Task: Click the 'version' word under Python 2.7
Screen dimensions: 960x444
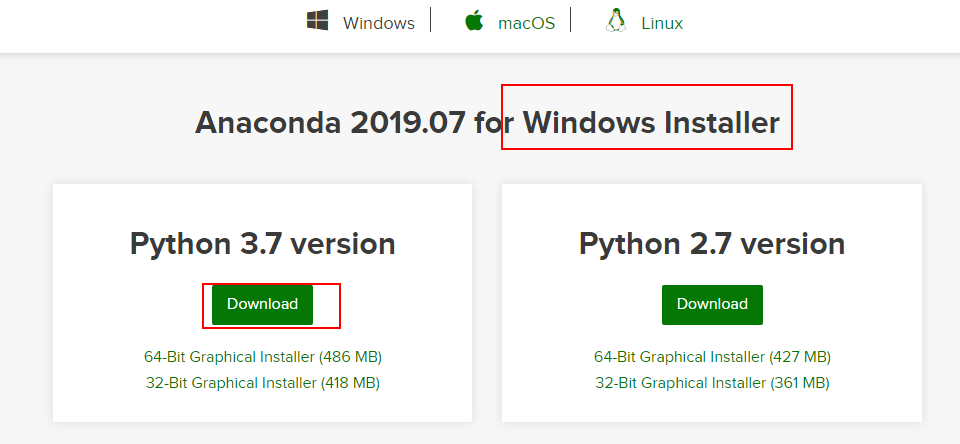Action: (793, 244)
